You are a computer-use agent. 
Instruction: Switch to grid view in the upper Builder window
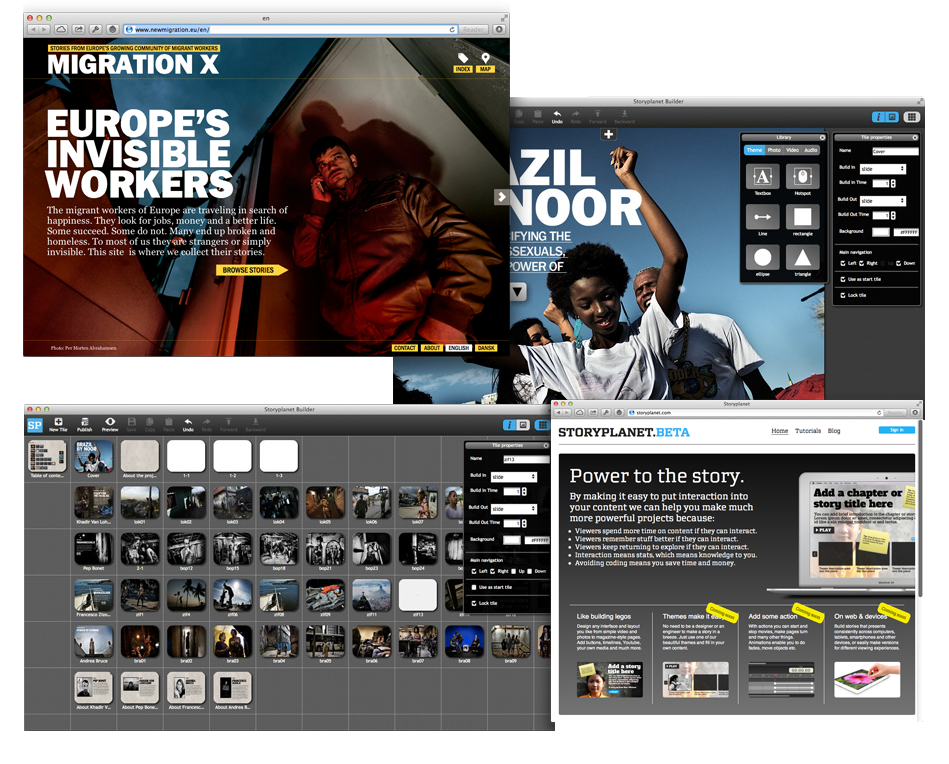coord(911,117)
